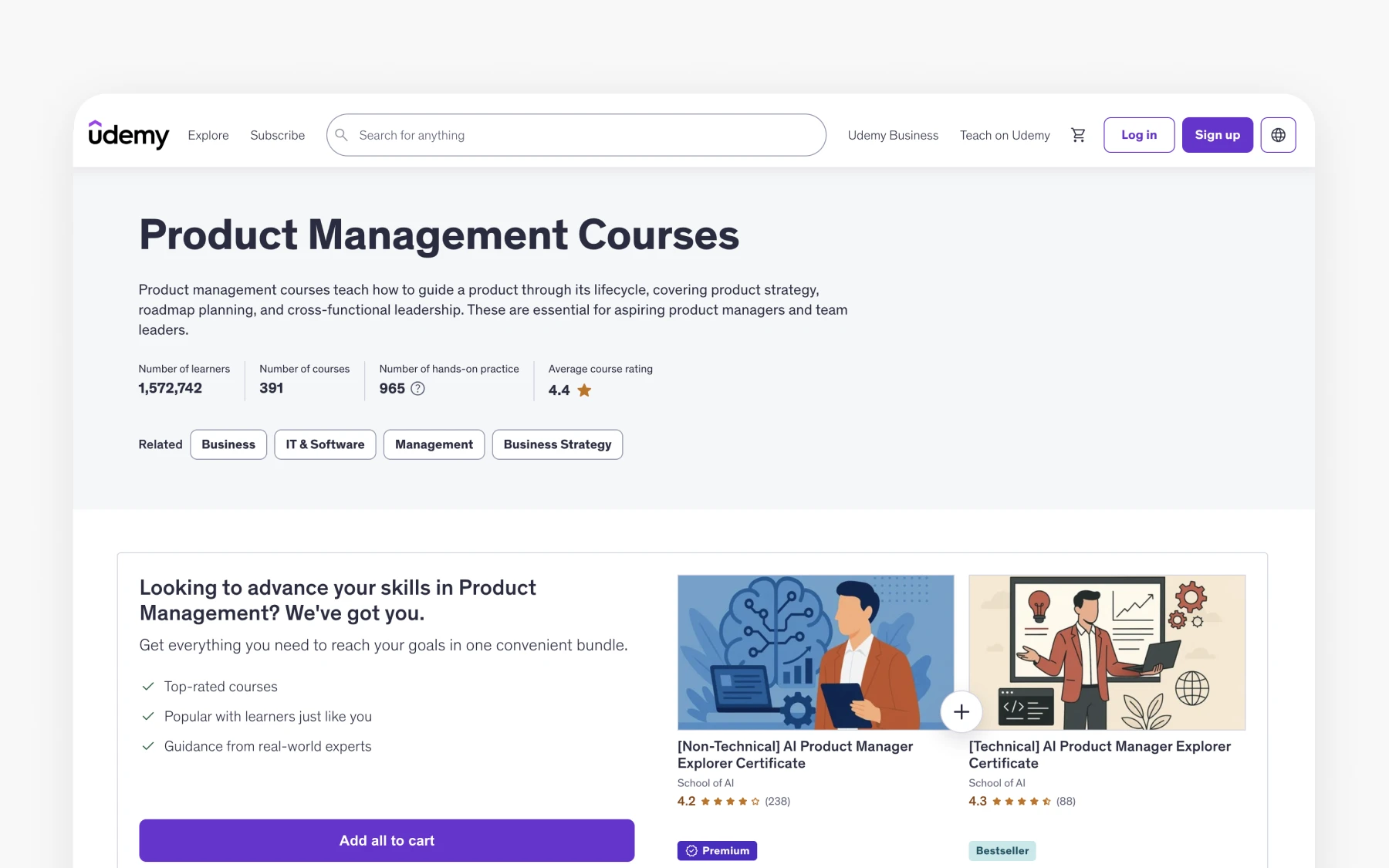This screenshot has height=868, width=1389.
Task: Open the shopping cart icon
Action: pyautogui.click(x=1078, y=135)
